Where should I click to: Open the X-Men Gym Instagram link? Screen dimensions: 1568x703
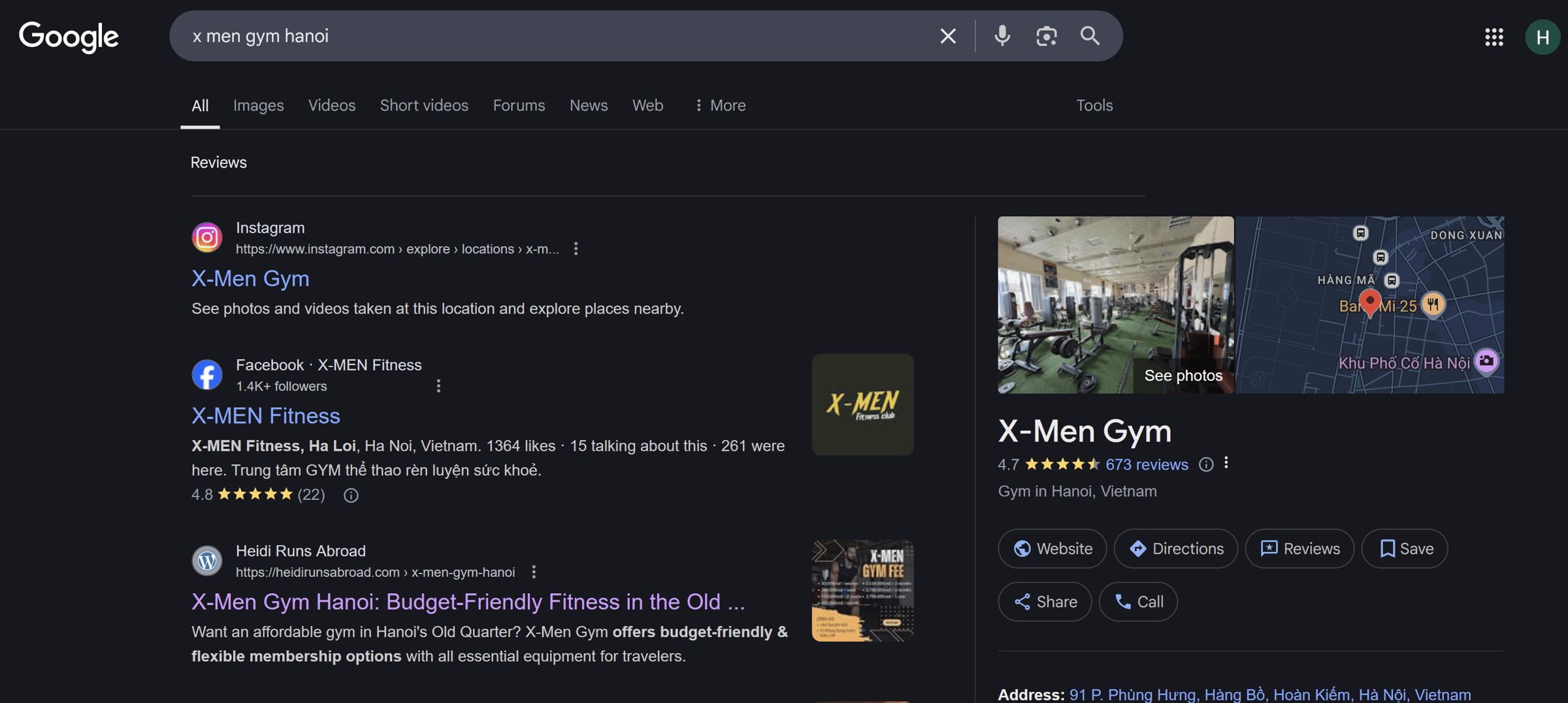click(250, 279)
